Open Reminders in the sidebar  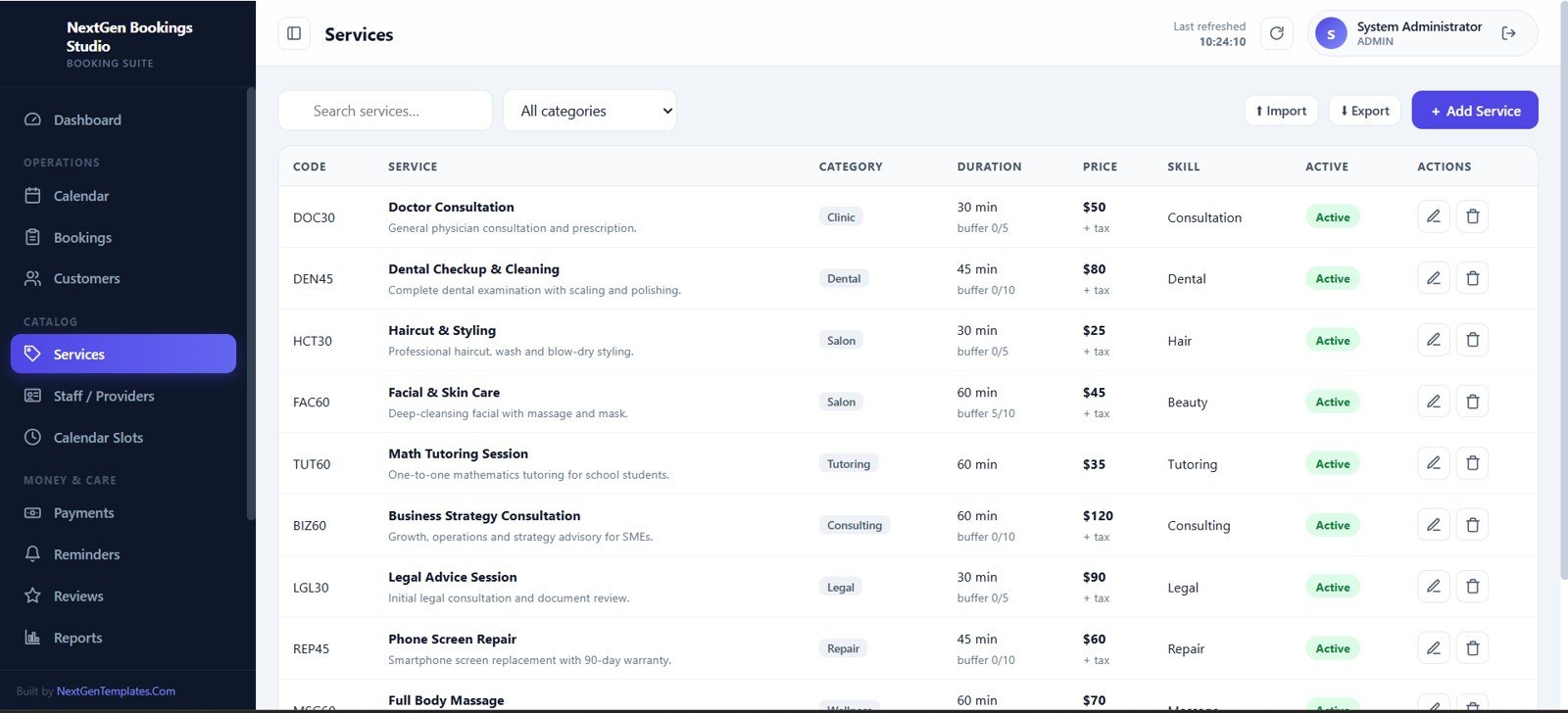[123, 554]
